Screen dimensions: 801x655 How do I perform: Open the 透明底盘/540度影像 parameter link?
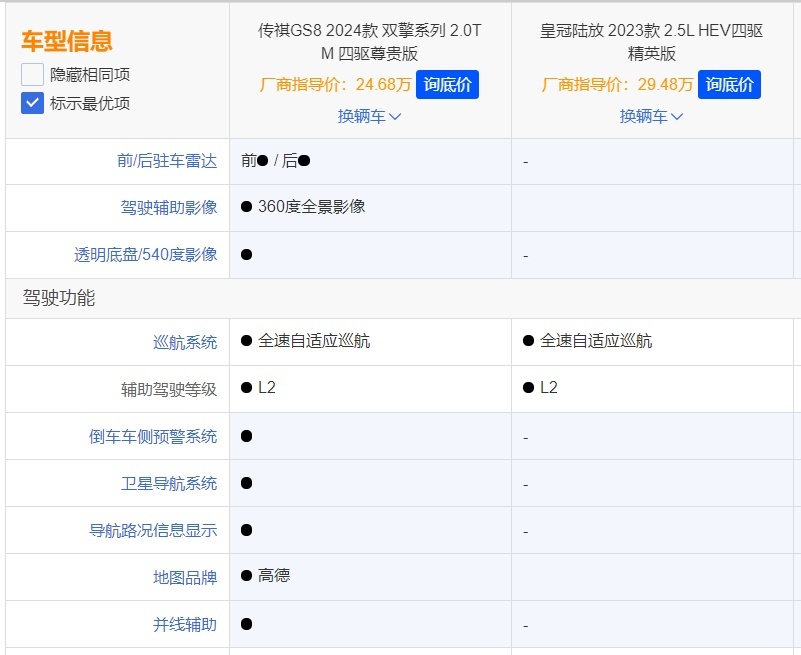coord(146,254)
